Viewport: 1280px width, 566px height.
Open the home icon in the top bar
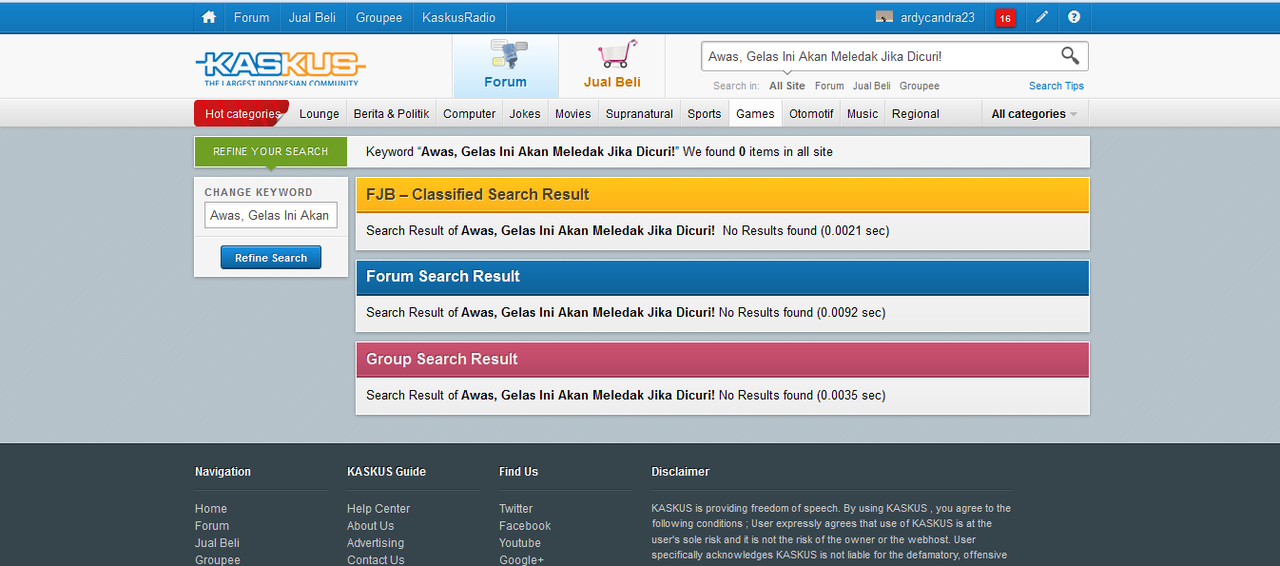click(x=209, y=17)
